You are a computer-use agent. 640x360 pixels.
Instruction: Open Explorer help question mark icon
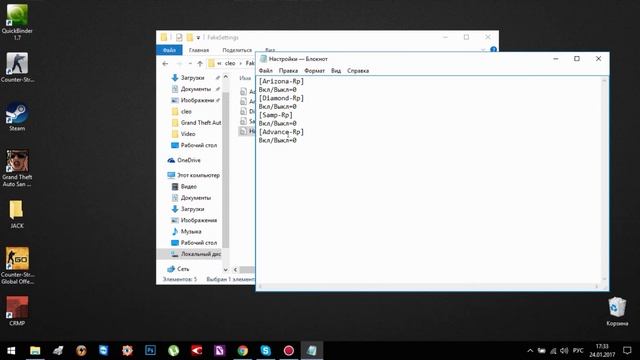point(493,50)
